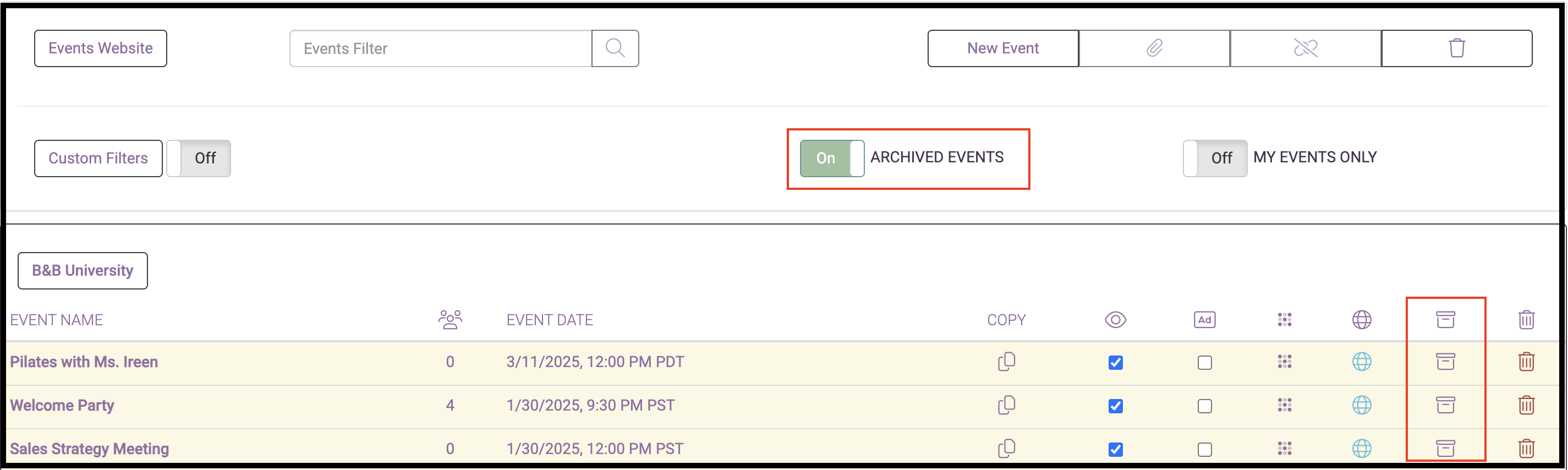
Task: Delete the Welcome Party event
Action: pyautogui.click(x=1526, y=405)
